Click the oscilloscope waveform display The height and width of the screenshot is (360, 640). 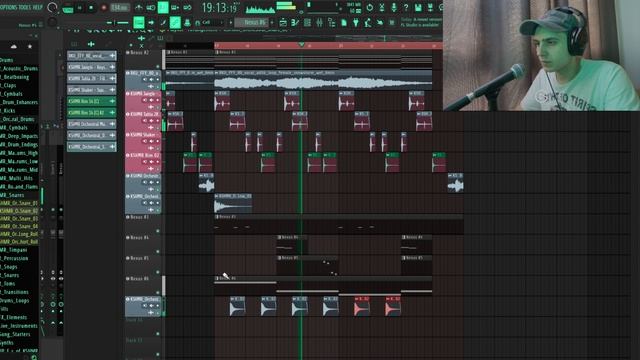260,9
